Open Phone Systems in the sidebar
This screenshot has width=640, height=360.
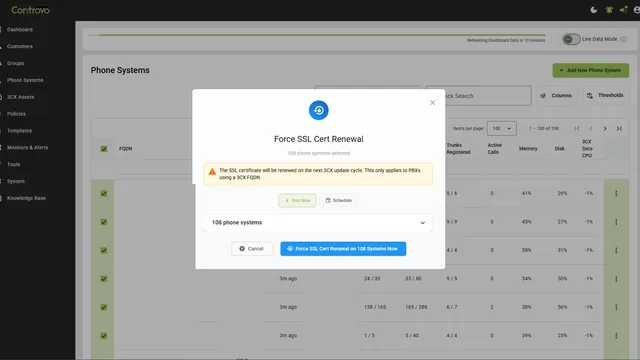[x=25, y=80]
